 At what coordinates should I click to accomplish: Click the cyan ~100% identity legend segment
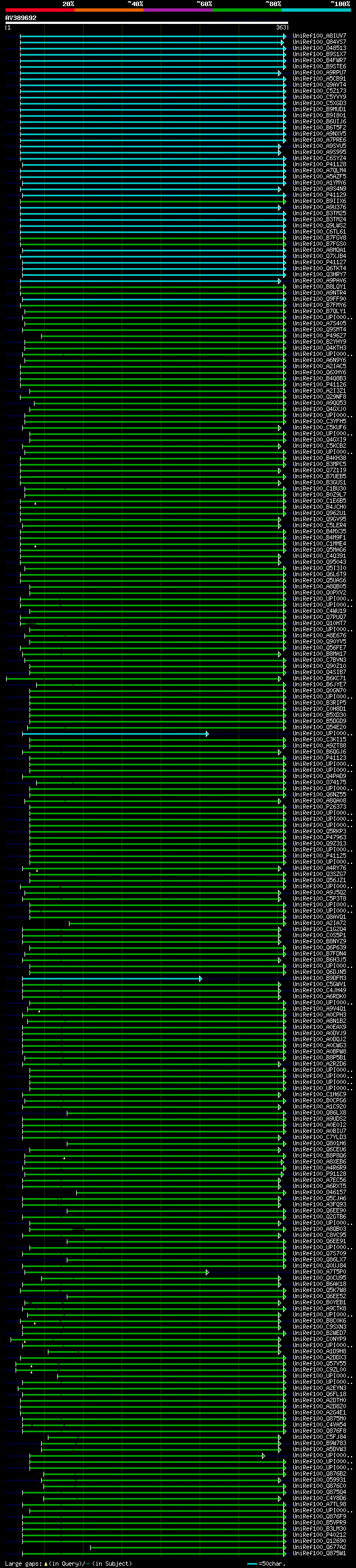pos(316,10)
